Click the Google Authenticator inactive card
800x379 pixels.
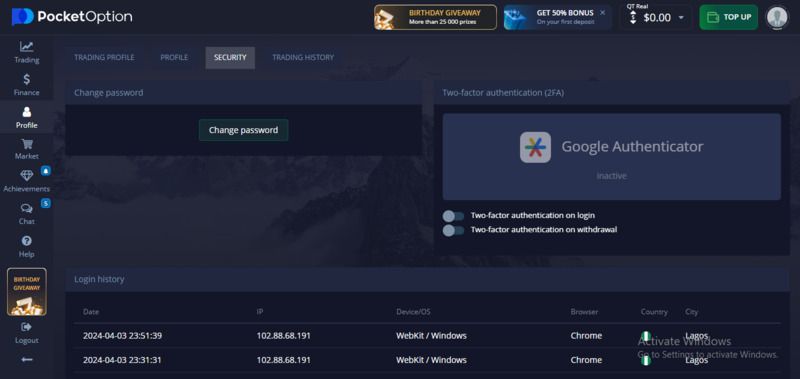coord(611,157)
